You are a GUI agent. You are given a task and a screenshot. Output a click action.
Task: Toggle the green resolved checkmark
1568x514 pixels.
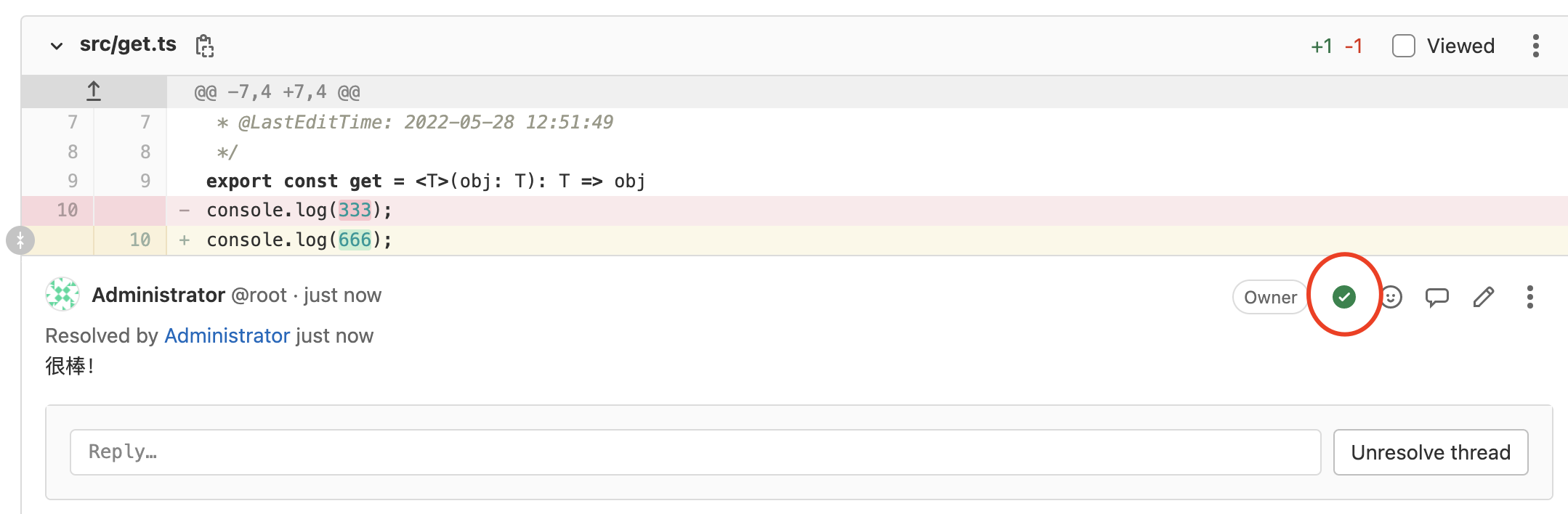tap(1344, 297)
